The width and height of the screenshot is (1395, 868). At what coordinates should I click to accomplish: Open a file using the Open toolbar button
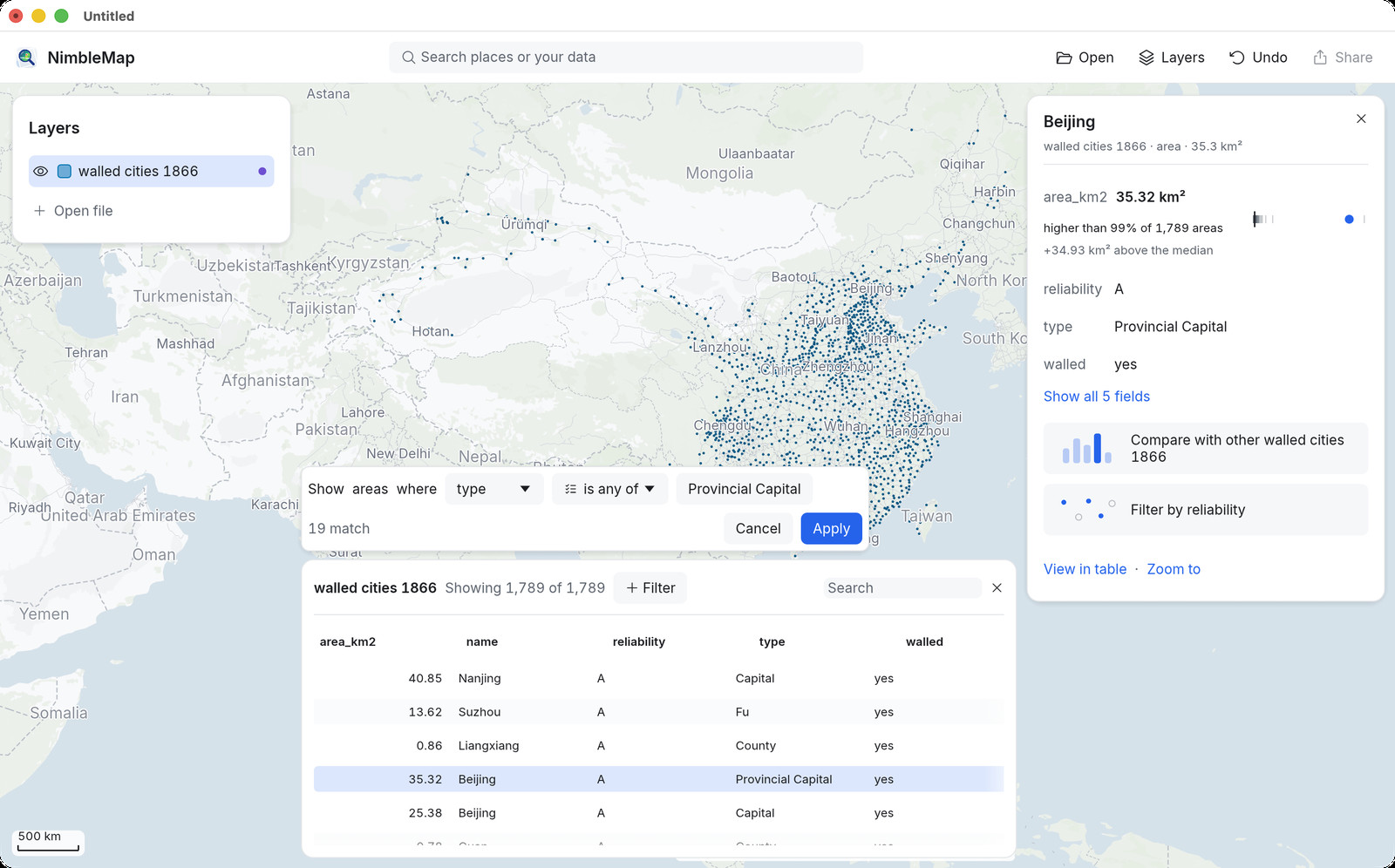(x=1085, y=58)
